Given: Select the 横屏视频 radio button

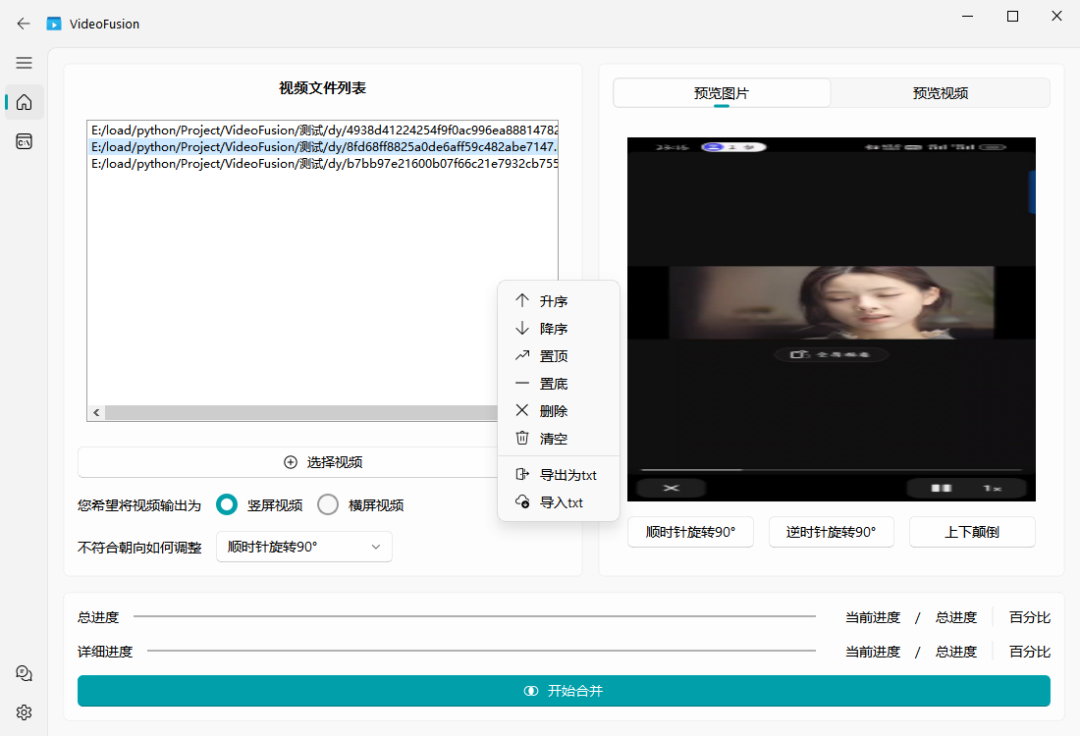Looking at the screenshot, I should 328,505.
